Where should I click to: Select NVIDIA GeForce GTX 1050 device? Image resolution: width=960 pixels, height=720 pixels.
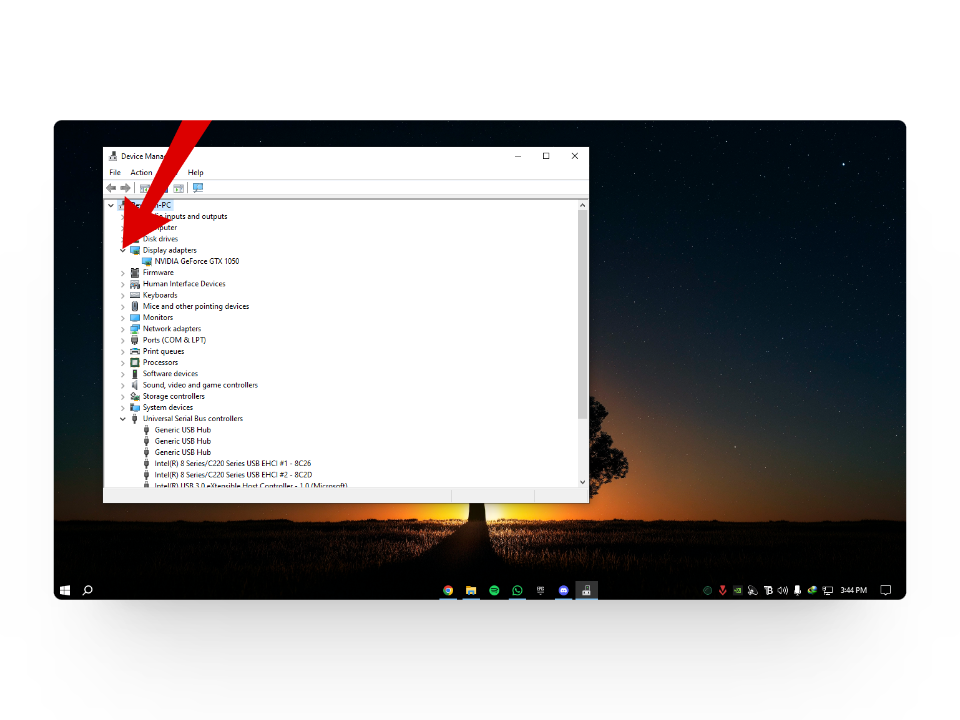click(197, 261)
